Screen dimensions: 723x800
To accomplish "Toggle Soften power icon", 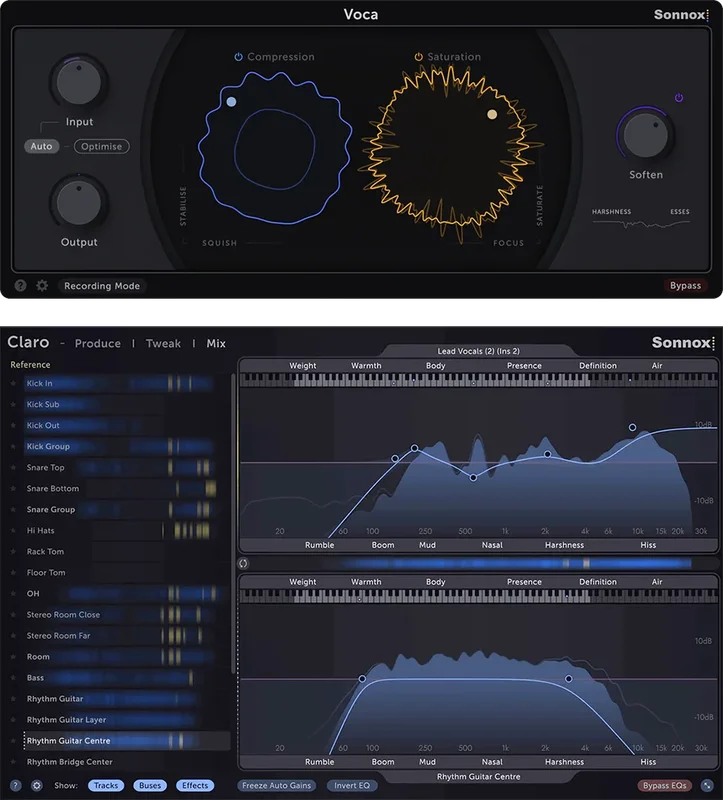I will (679, 97).
